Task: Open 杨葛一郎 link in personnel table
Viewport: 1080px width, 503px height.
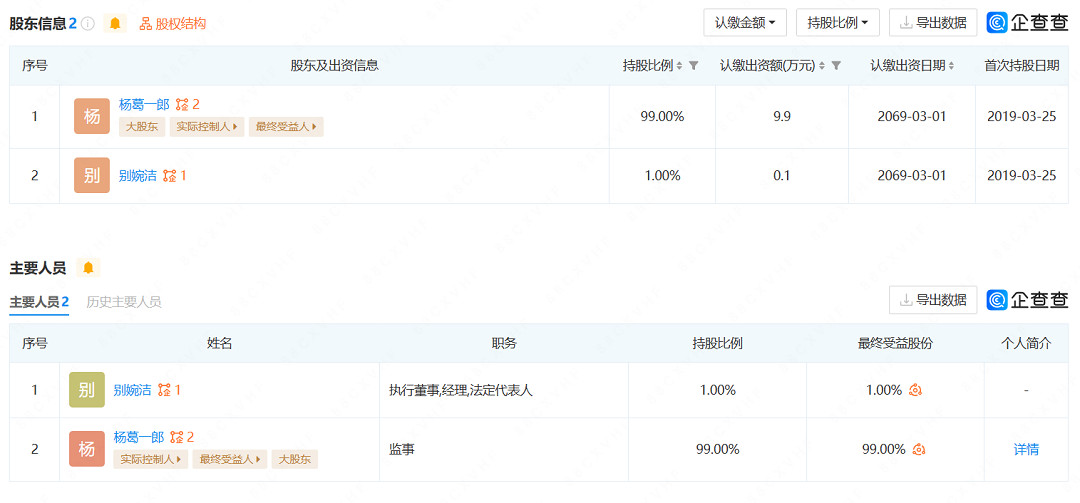Action: [138, 438]
